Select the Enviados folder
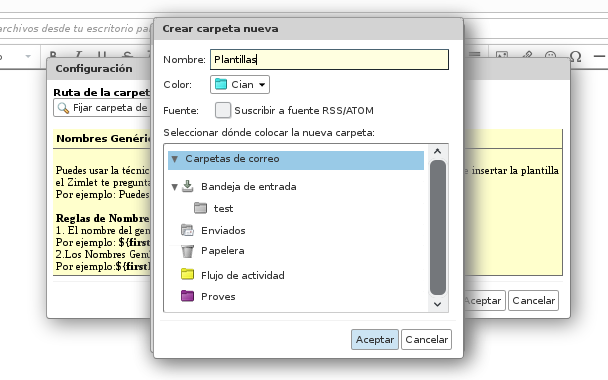 pos(223,230)
